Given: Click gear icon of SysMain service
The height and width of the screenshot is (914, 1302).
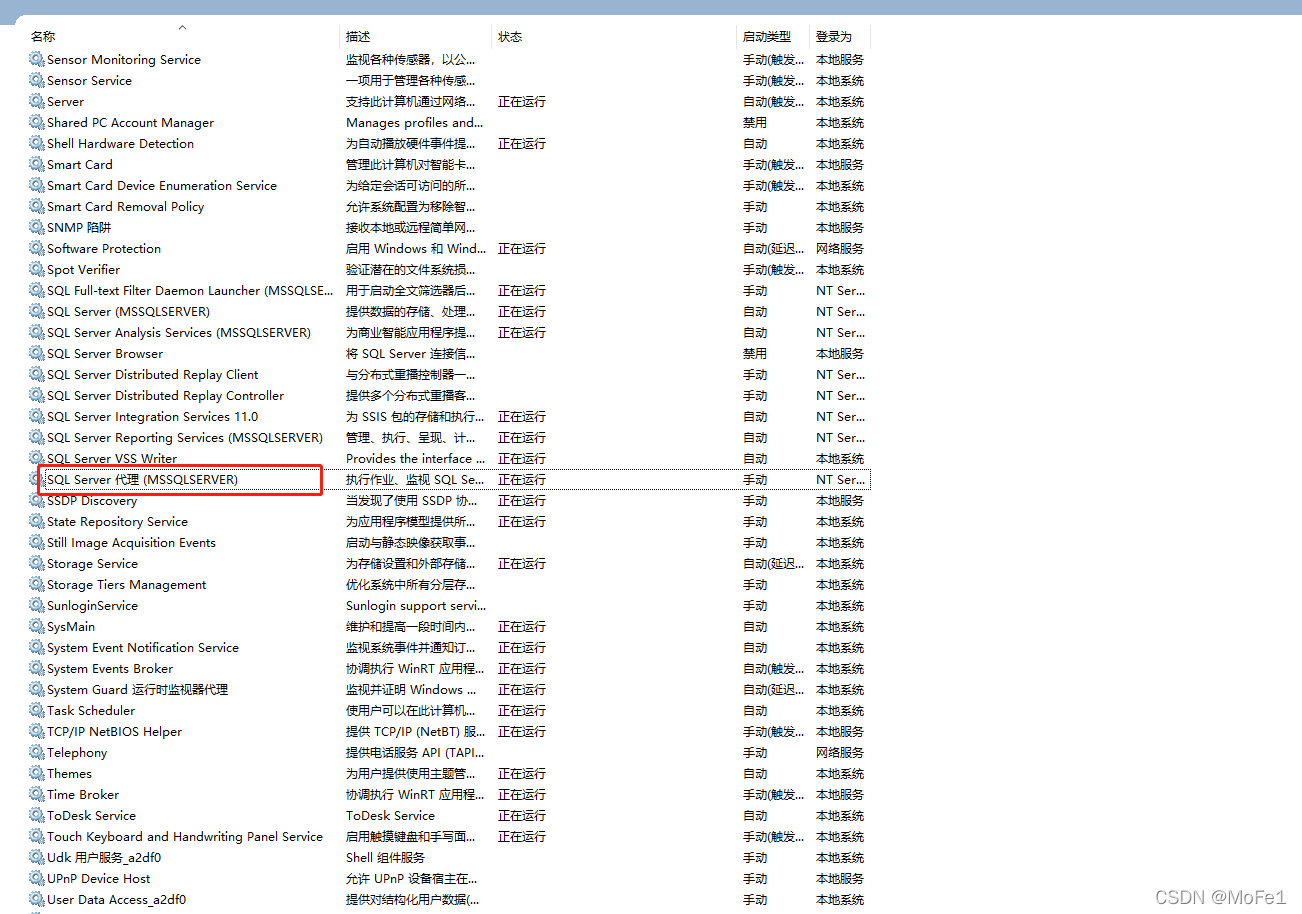Looking at the screenshot, I should coord(37,626).
